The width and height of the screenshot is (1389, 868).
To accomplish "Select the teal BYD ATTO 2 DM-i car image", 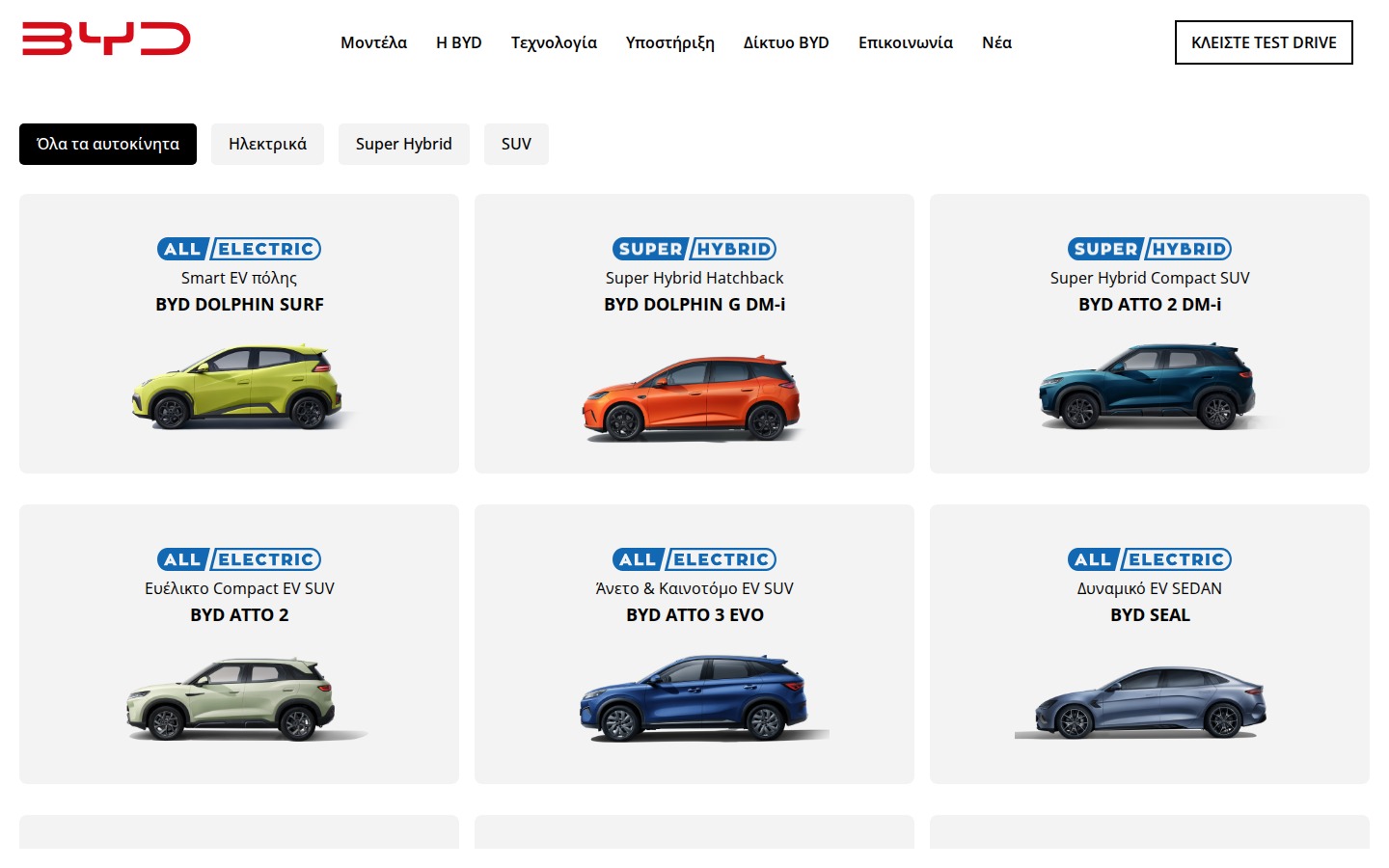I will point(1150,386).
